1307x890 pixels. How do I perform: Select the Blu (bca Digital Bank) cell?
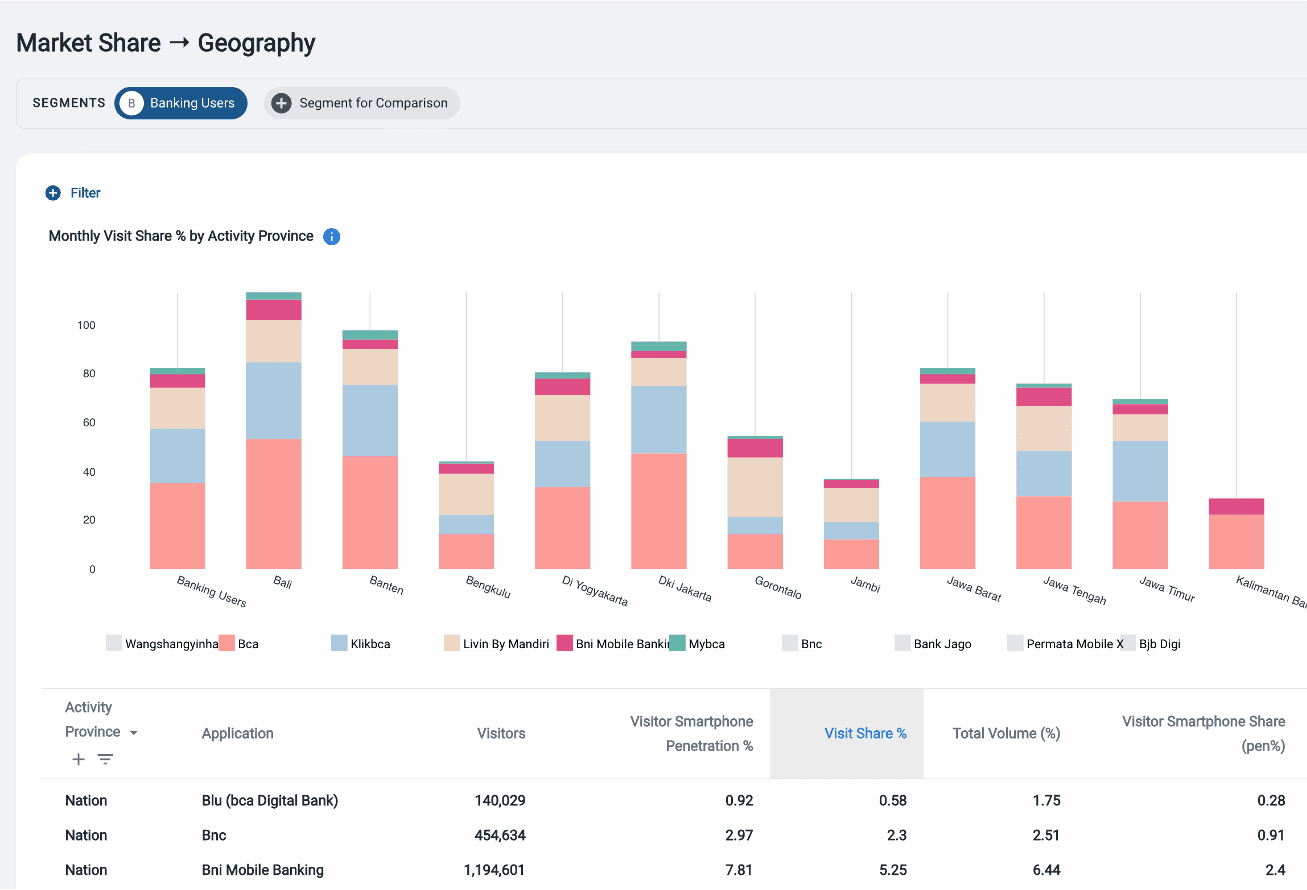(x=270, y=801)
